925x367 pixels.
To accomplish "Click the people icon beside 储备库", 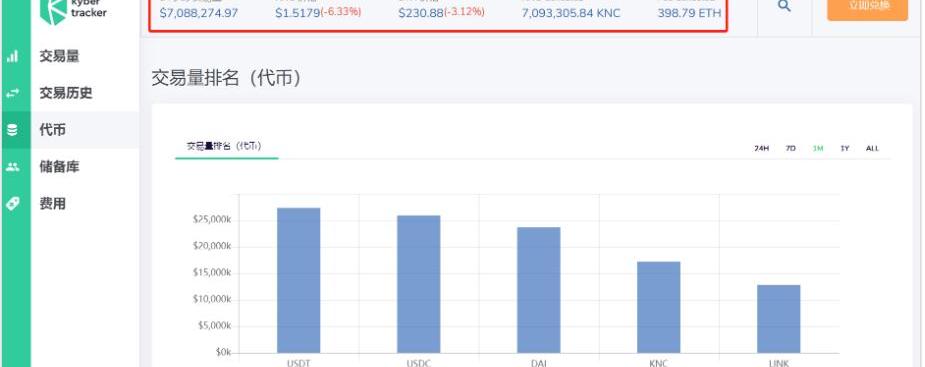I will click(x=12, y=167).
